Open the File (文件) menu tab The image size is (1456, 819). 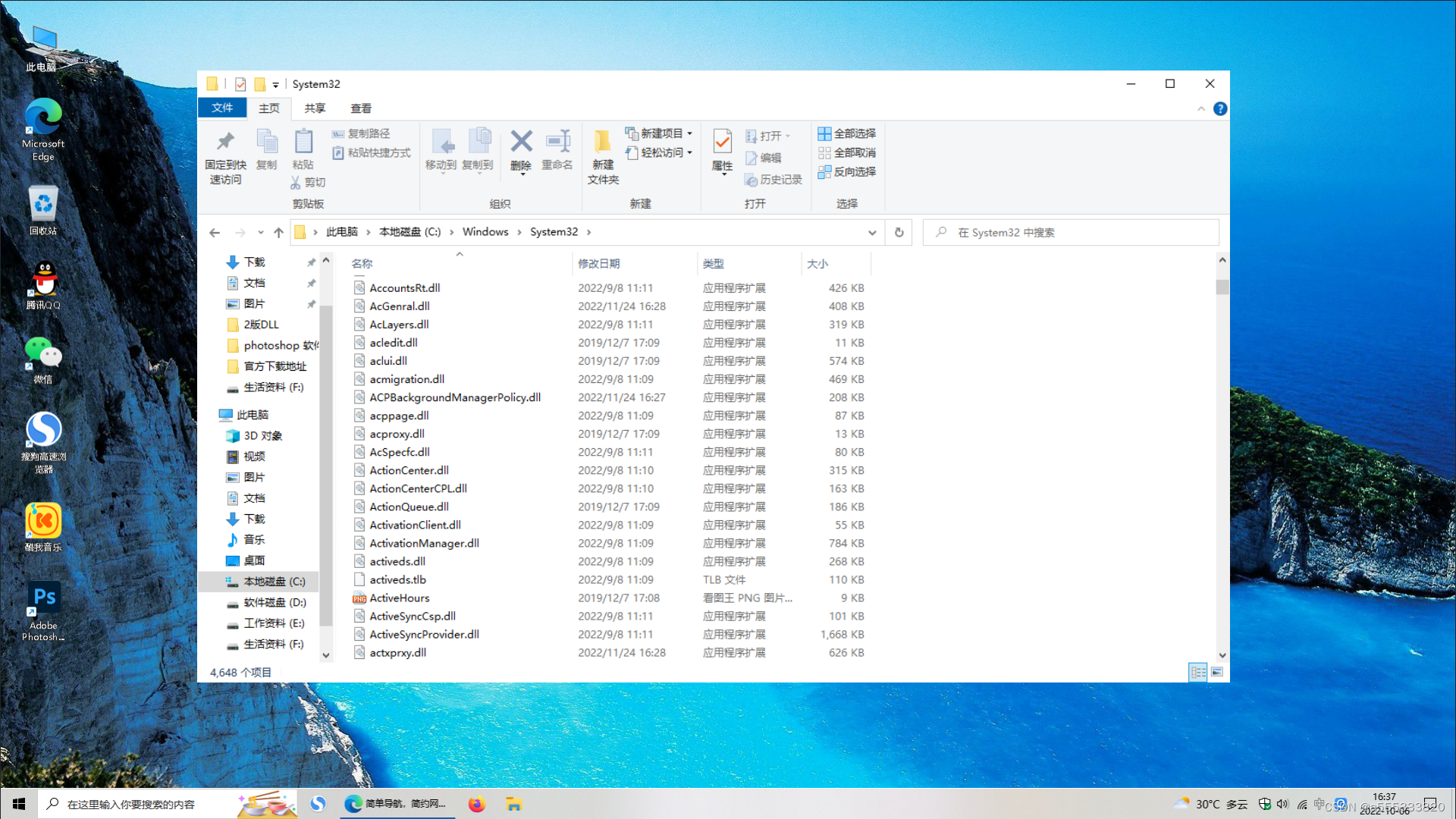pos(222,108)
